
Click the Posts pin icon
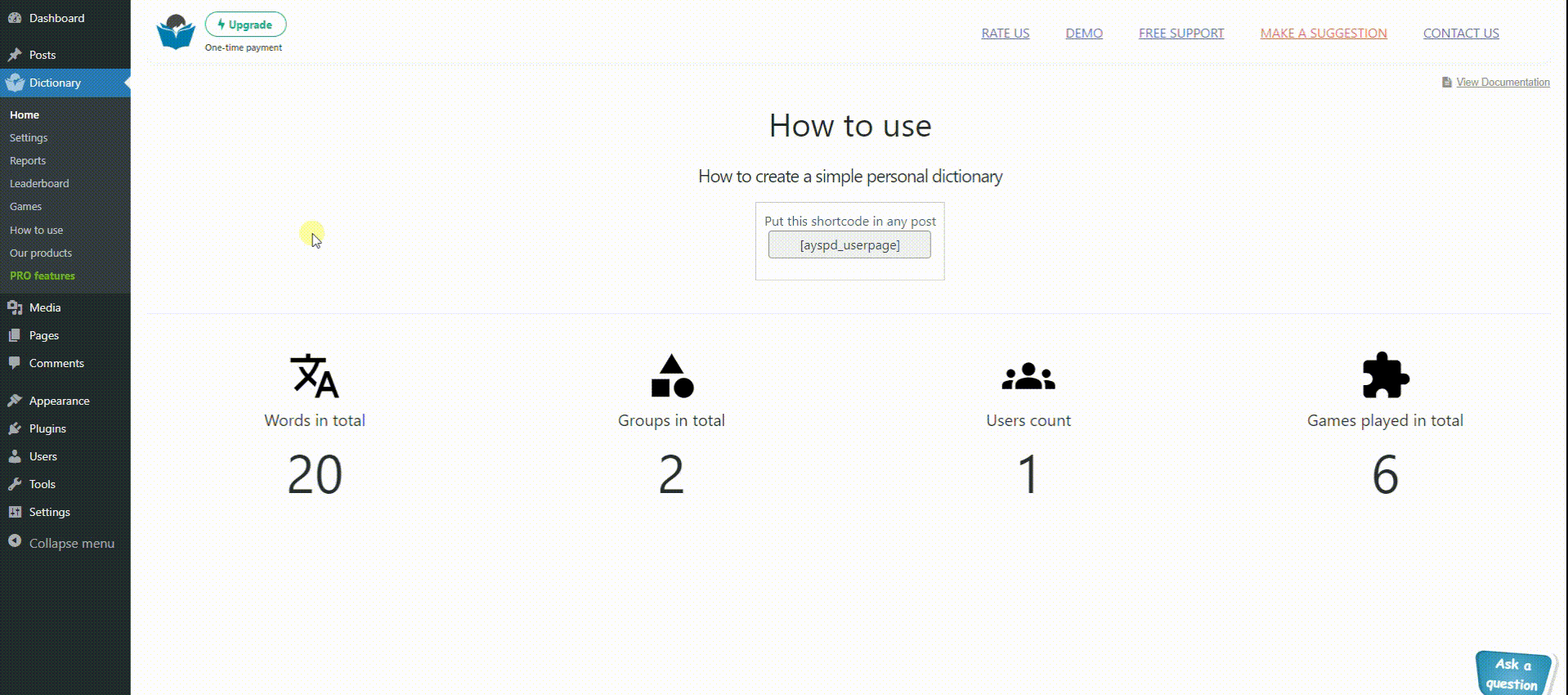[x=15, y=55]
